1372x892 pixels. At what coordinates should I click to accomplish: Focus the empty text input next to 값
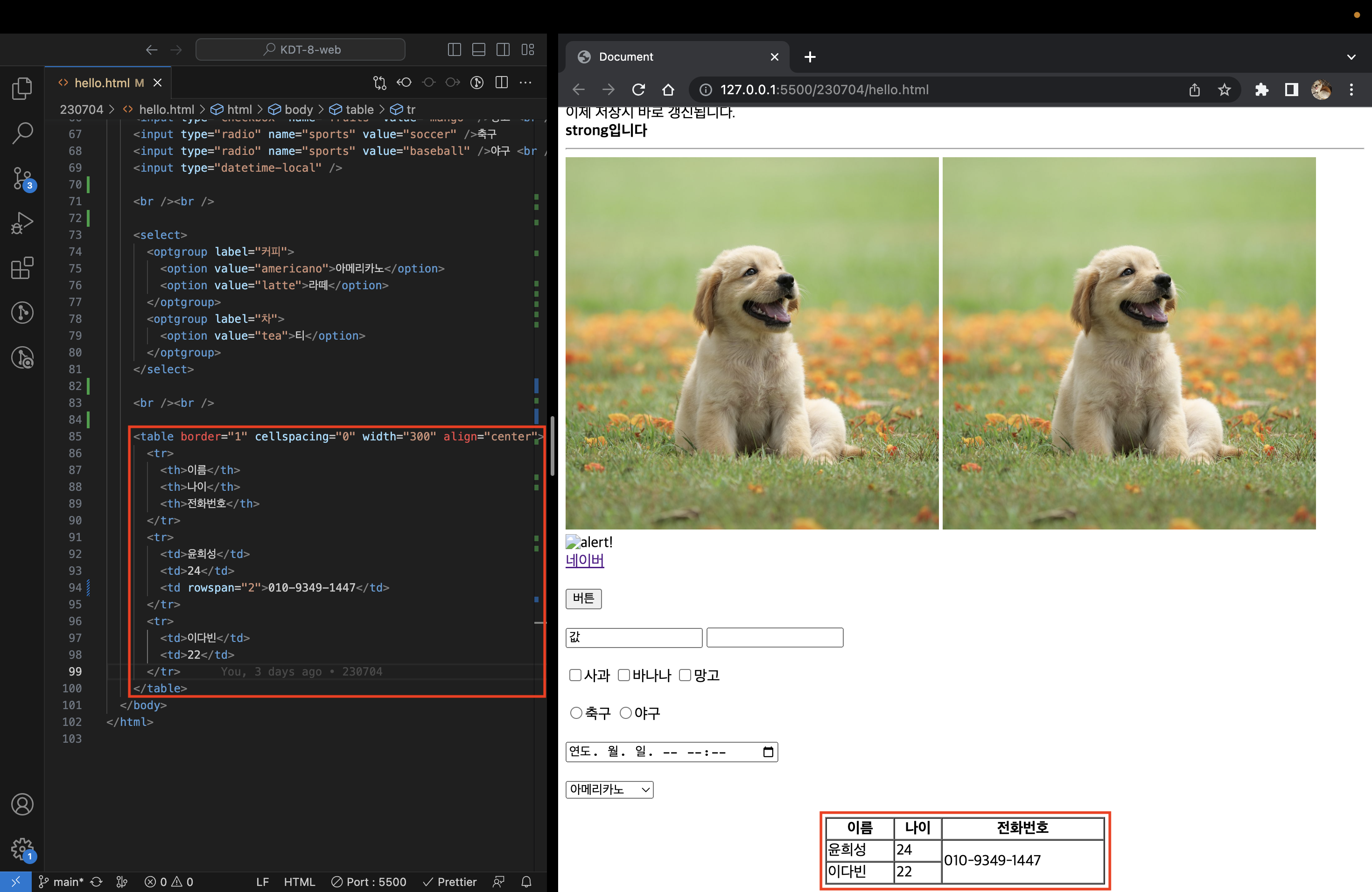point(775,637)
